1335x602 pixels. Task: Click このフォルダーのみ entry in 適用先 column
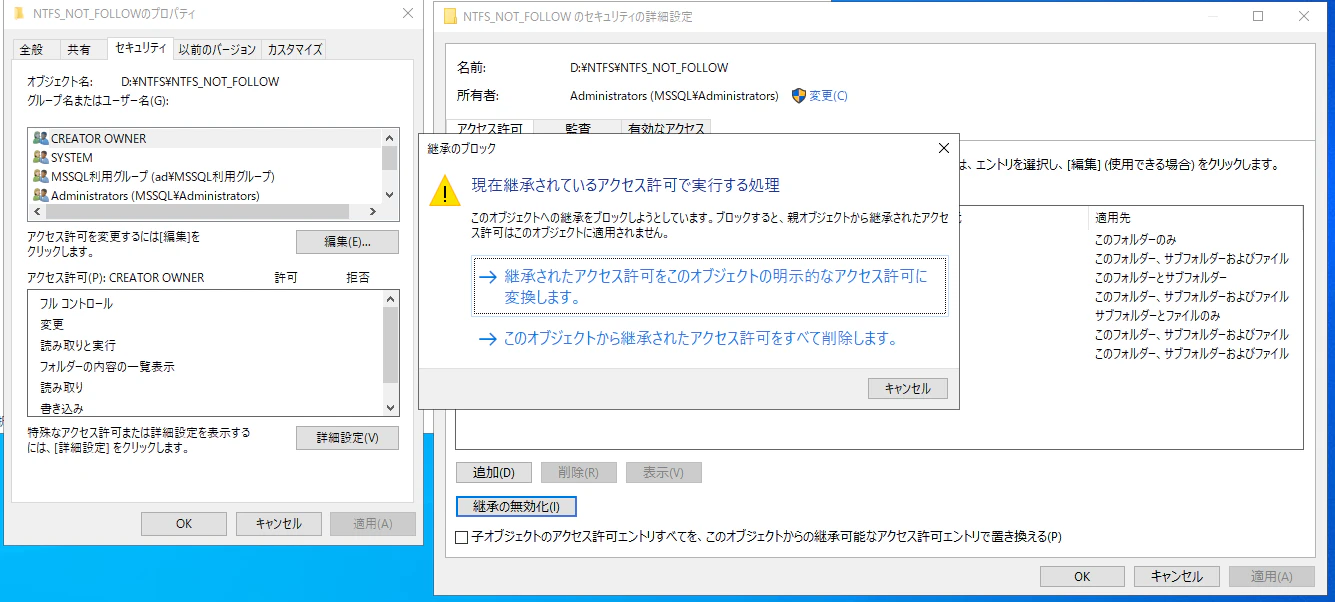click(1135, 239)
